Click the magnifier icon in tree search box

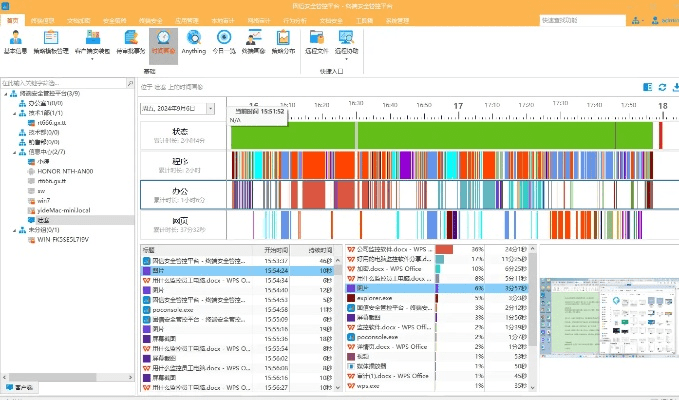coord(128,83)
